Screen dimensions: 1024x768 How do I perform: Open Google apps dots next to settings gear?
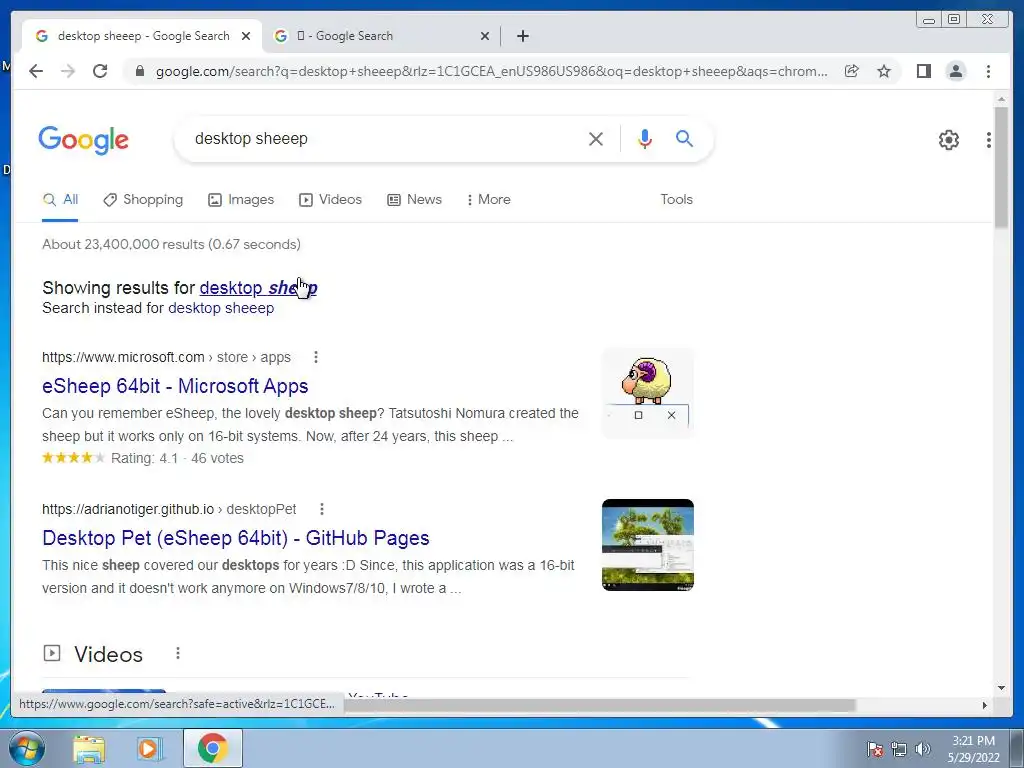[x=989, y=140]
